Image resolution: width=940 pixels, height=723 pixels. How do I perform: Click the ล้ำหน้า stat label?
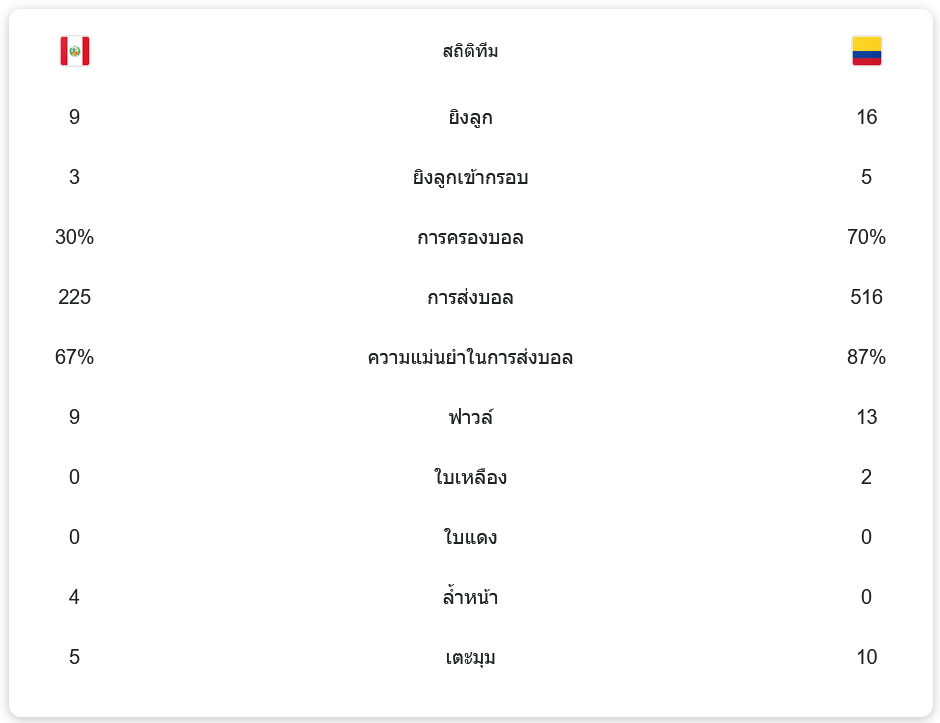(x=470, y=597)
